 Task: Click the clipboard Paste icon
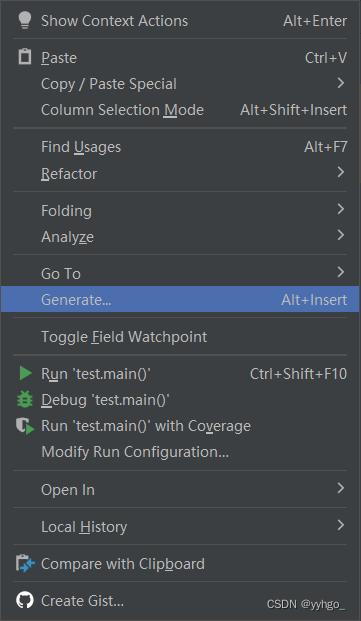[25, 57]
